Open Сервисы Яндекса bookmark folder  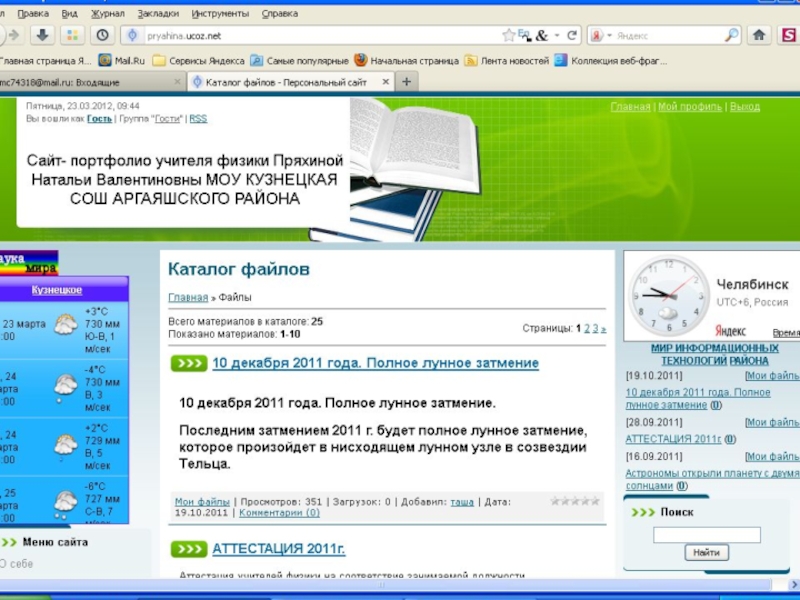(198, 61)
